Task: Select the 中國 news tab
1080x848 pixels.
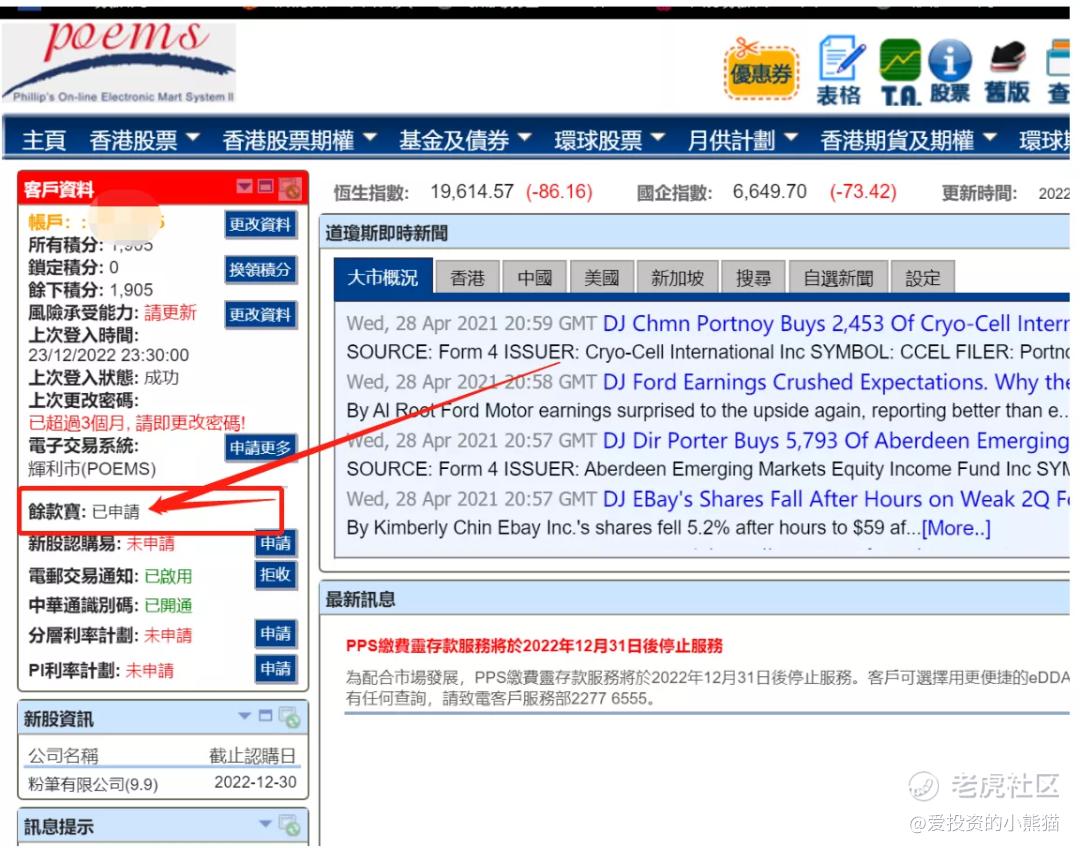Action: coord(534,278)
